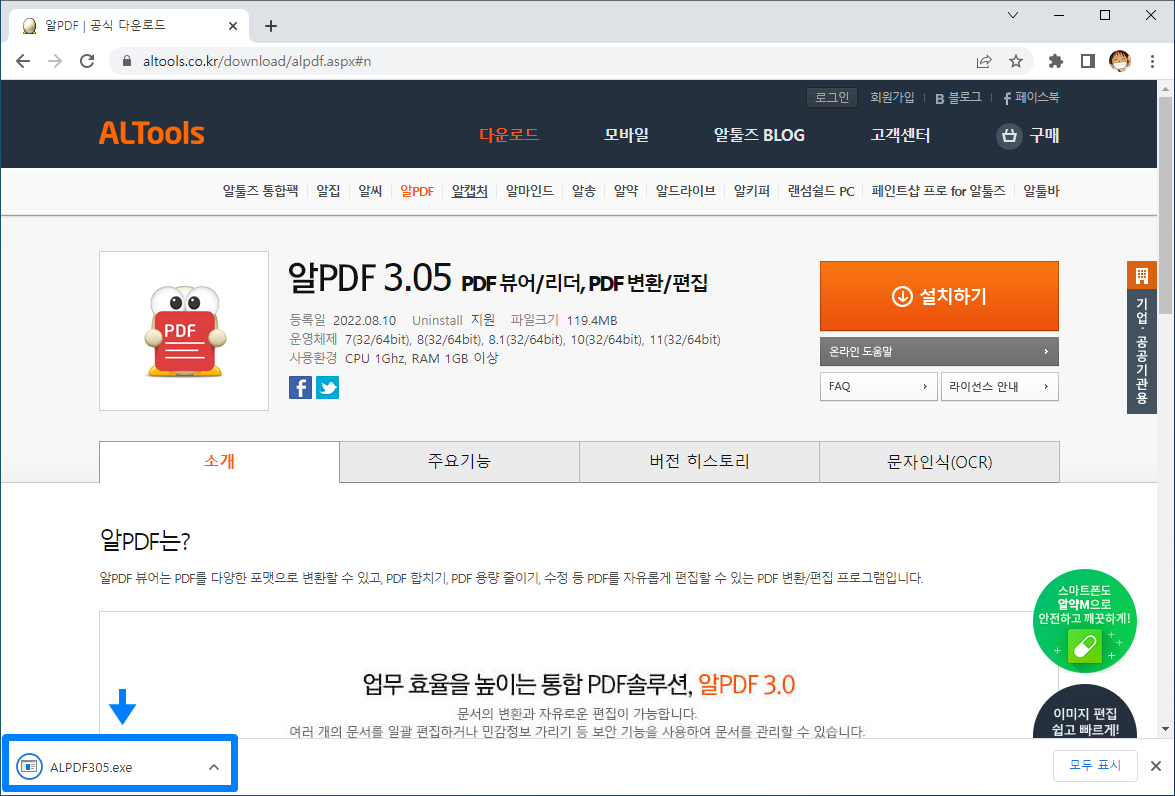Select 페인트샵 프로 for 알툴즈
Screen dimensions: 1175x796
[x=938, y=191]
